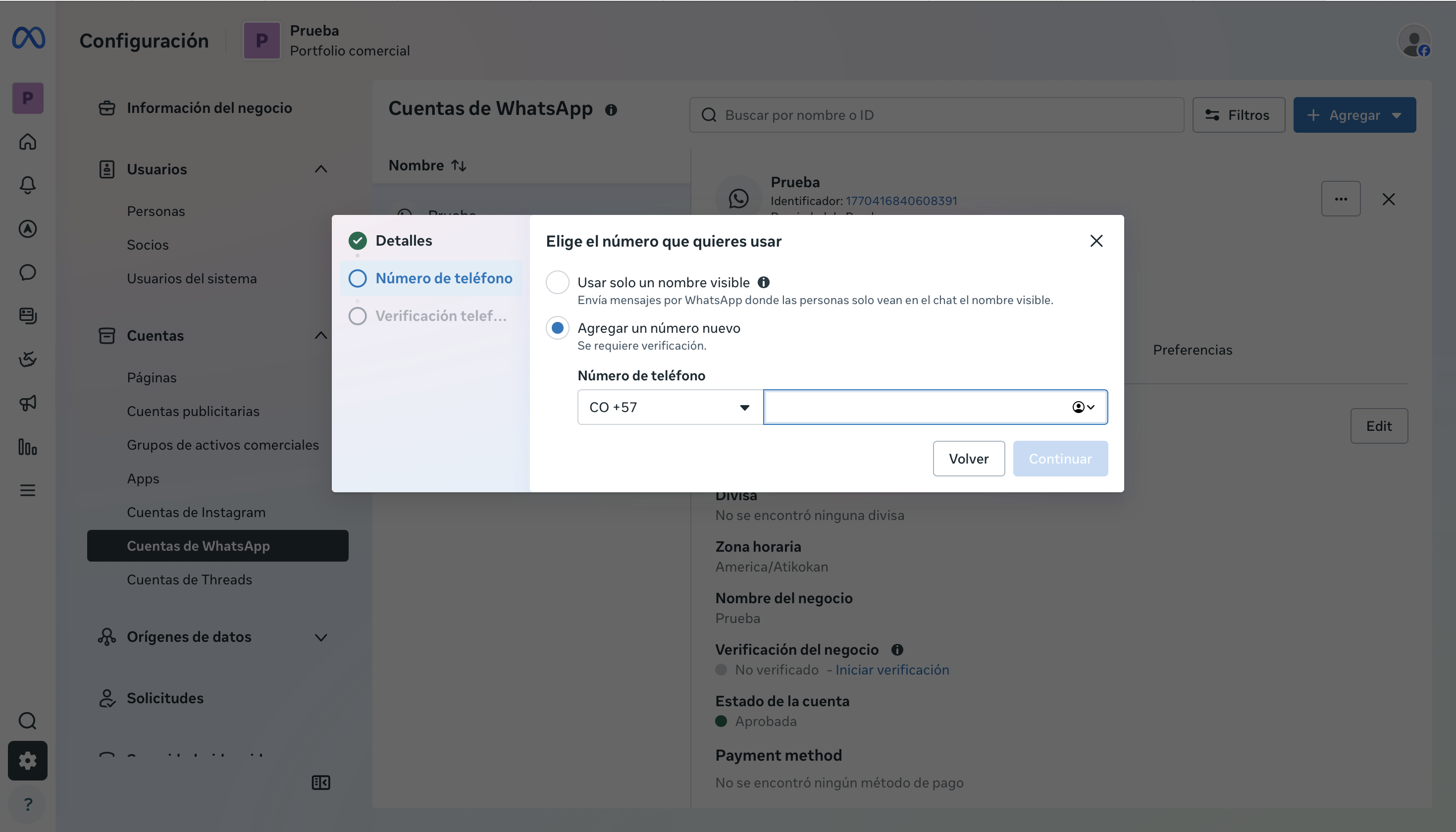Open the Meta logo home icon
The height and width of the screenshot is (832, 1456).
(28, 39)
